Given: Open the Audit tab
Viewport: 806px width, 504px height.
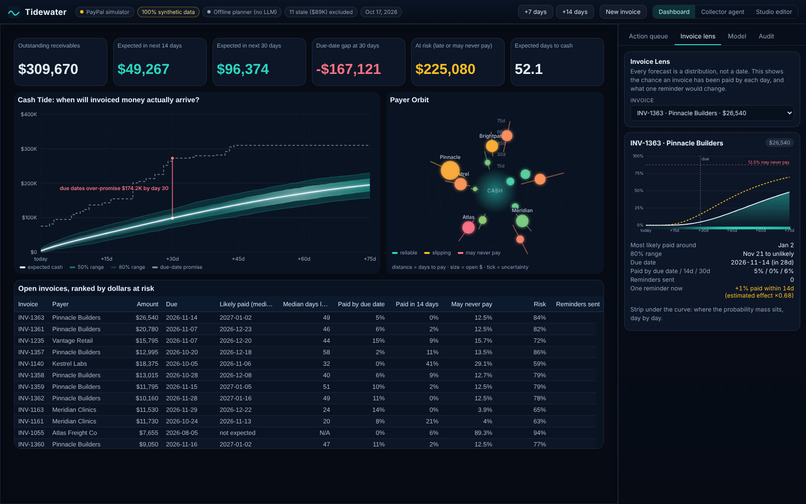Looking at the screenshot, I should (766, 37).
